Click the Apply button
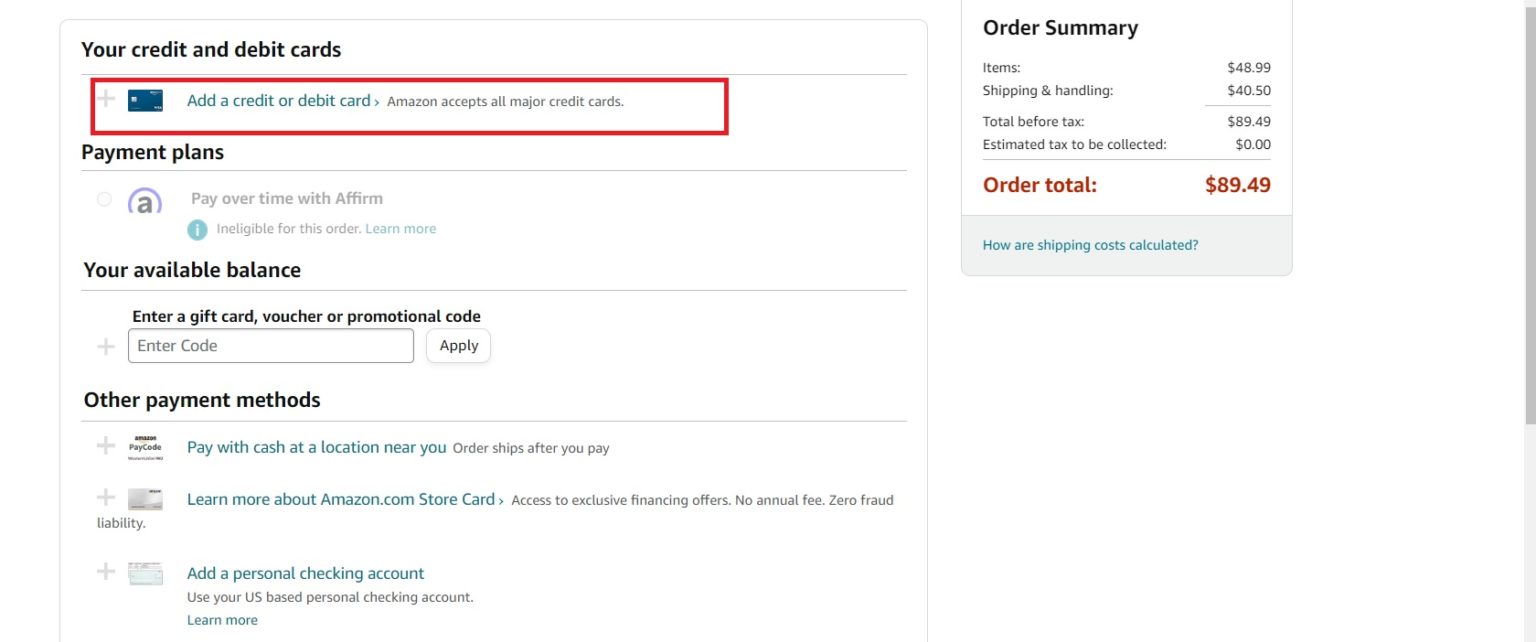The height and width of the screenshot is (642, 1536). (458, 345)
